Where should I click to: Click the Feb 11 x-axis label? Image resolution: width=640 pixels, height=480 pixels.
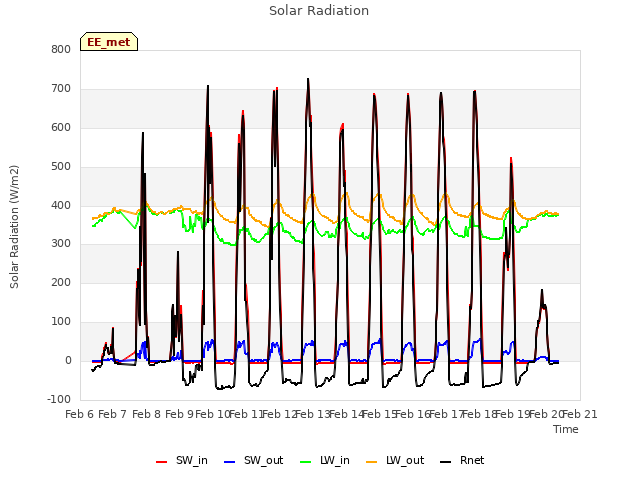[x=246, y=415]
